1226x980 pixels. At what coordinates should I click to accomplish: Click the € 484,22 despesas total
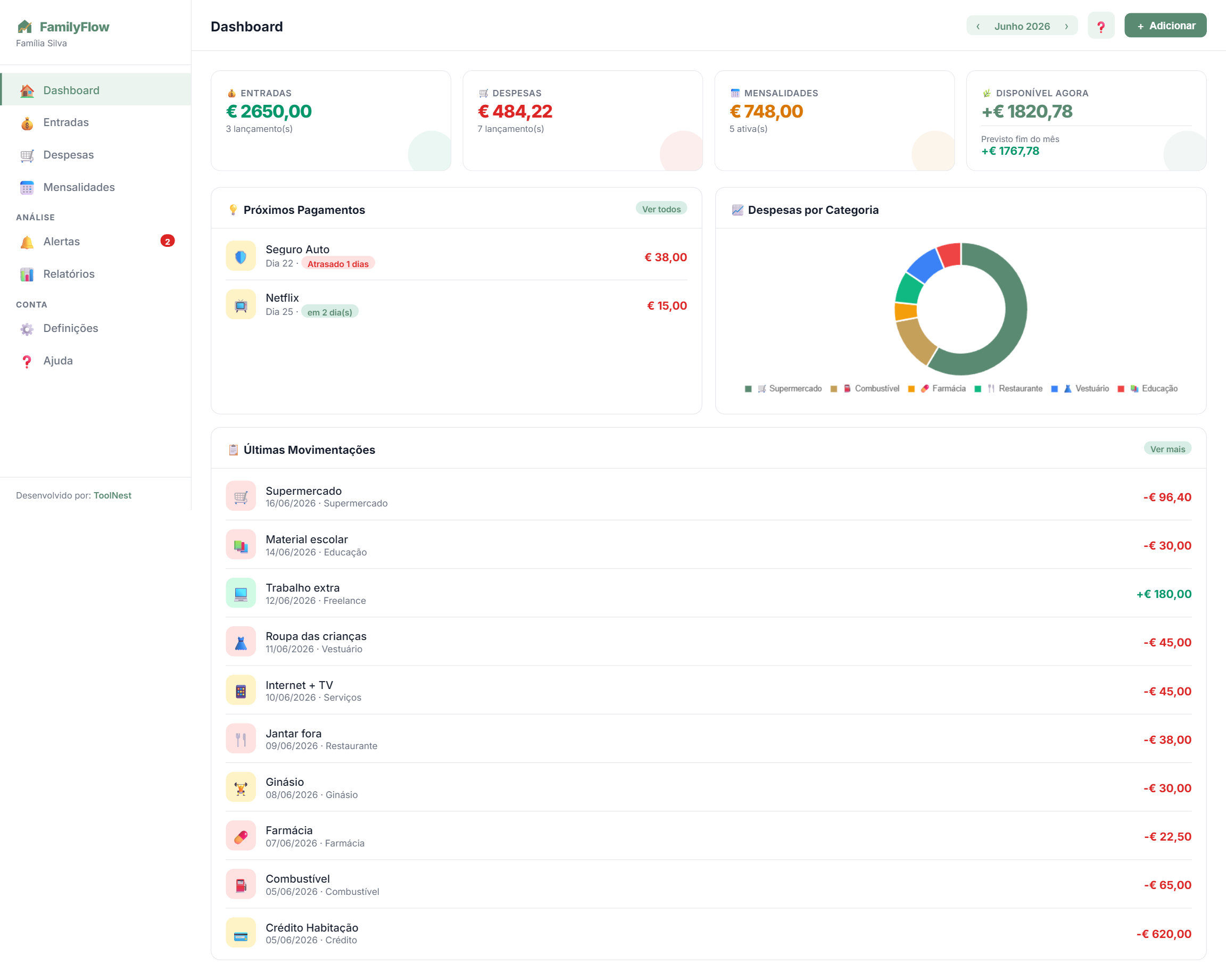(x=515, y=111)
